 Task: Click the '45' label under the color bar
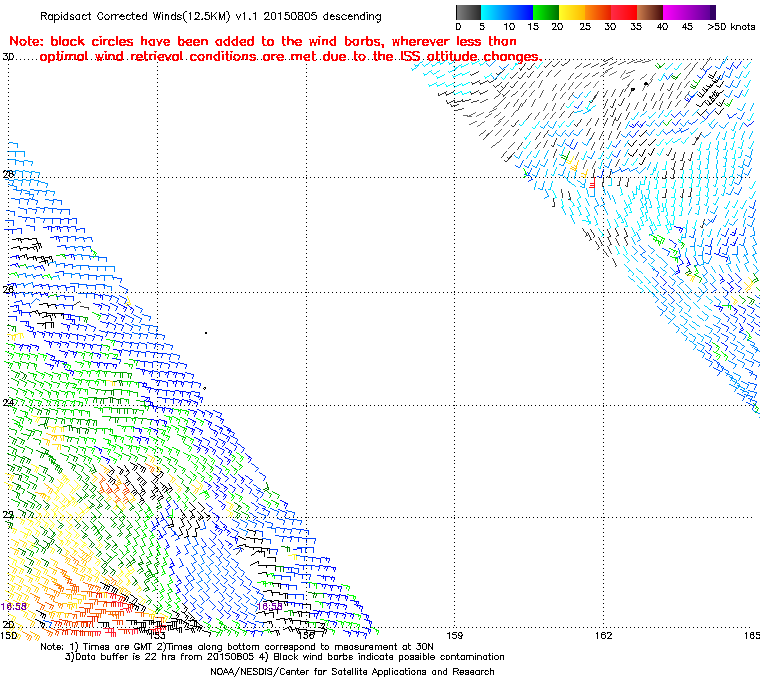pyautogui.click(x=687, y=27)
